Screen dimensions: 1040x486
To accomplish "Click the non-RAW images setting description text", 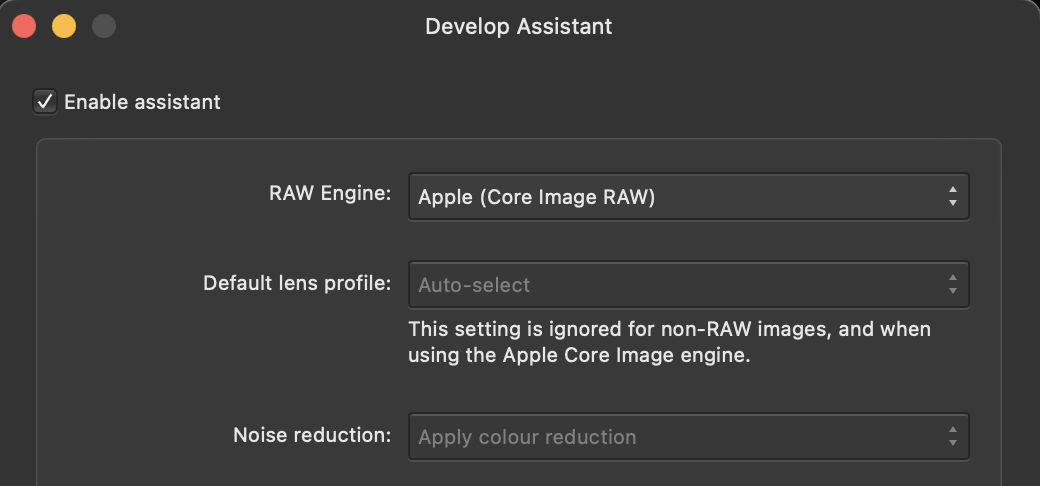I will (669, 342).
